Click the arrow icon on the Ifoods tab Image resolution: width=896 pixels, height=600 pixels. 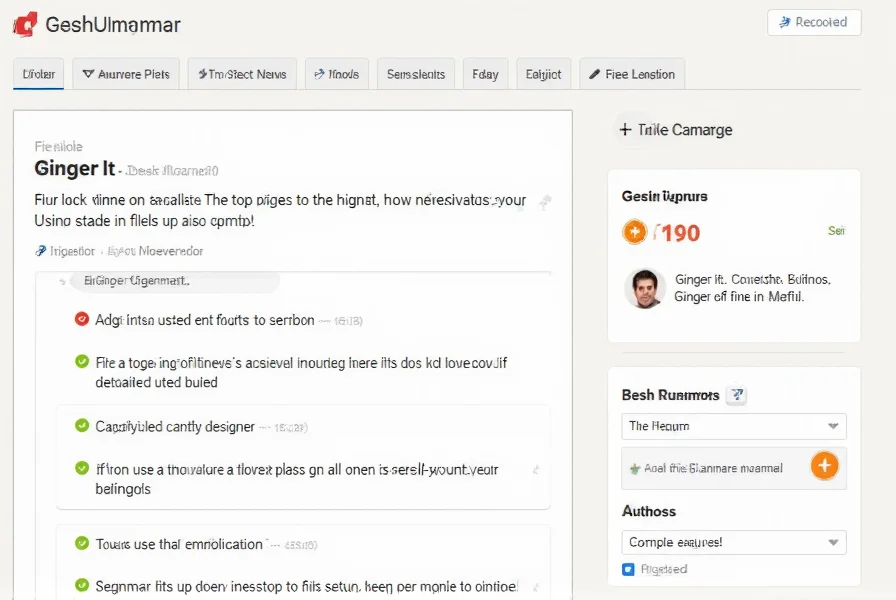317,73
